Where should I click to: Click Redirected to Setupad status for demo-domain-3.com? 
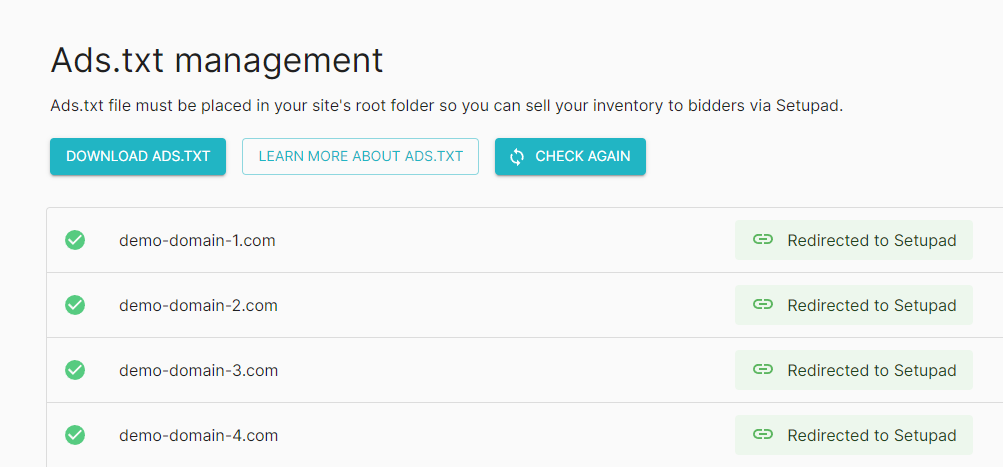[x=854, y=370]
